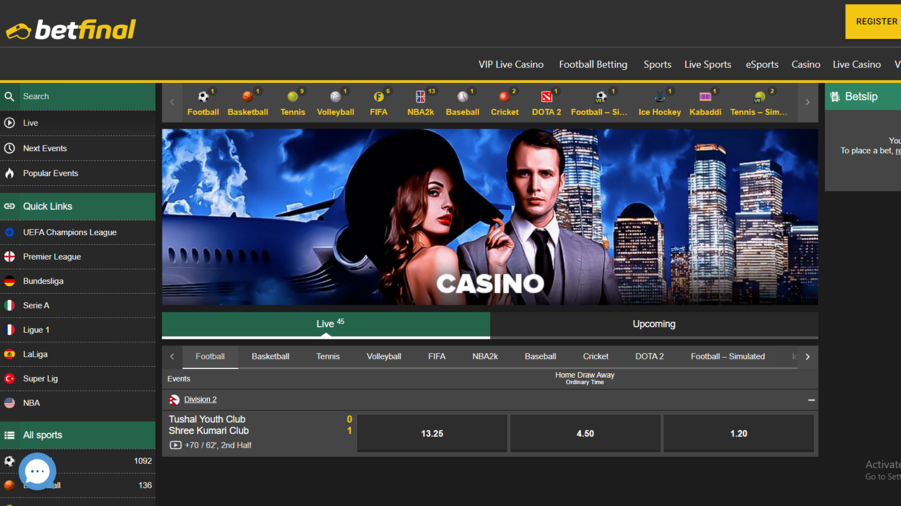Open the Kabaddi sport icon
901x506 pixels.
pos(705,98)
